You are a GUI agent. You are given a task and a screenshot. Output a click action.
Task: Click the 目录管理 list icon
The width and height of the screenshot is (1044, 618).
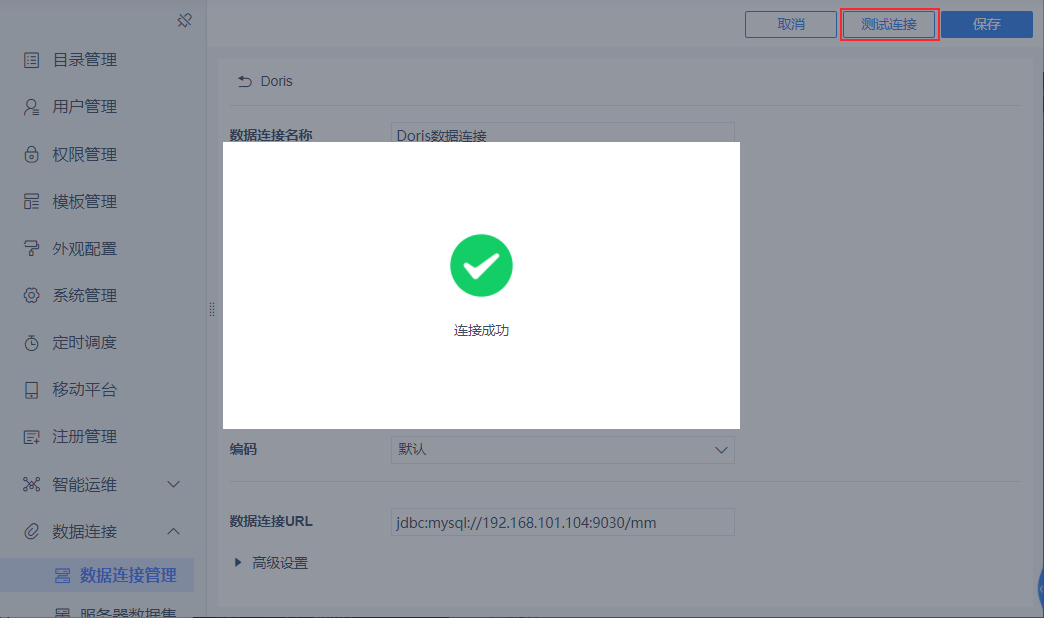[31, 60]
